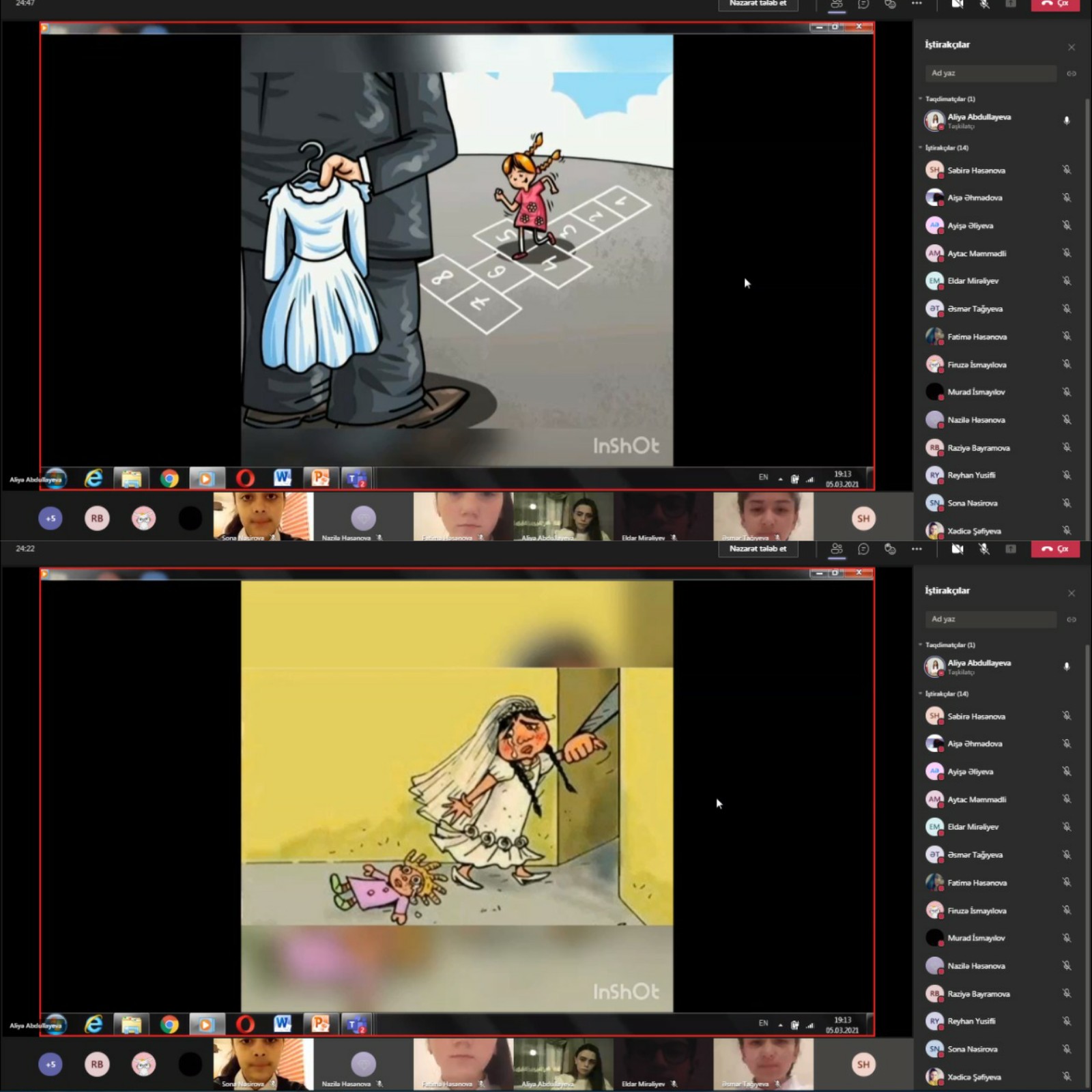Copy invite link icon in 24:47 meeting panel
This screenshot has width=1092, height=1092.
1072,73
